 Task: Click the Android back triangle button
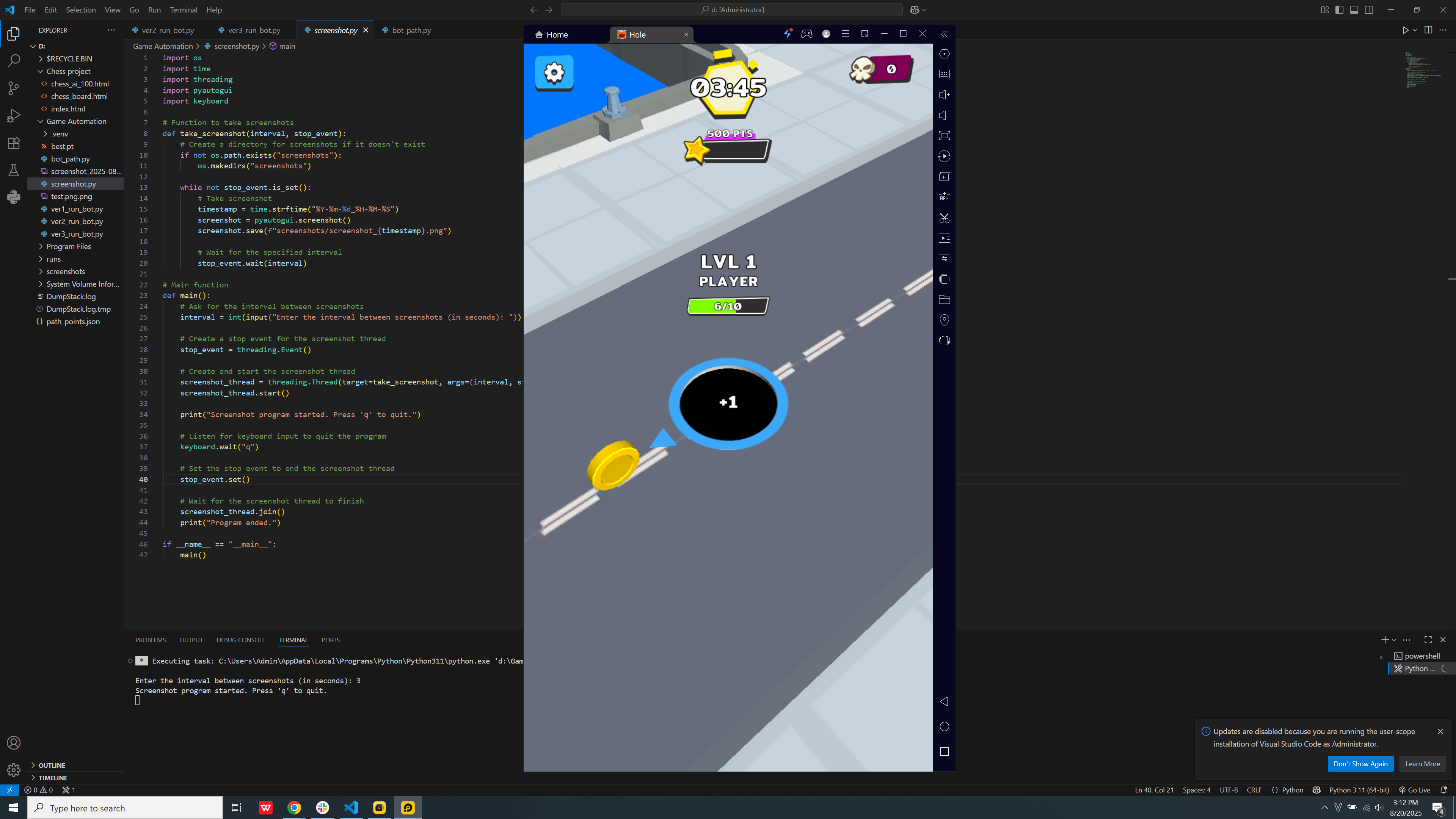(x=944, y=701)
